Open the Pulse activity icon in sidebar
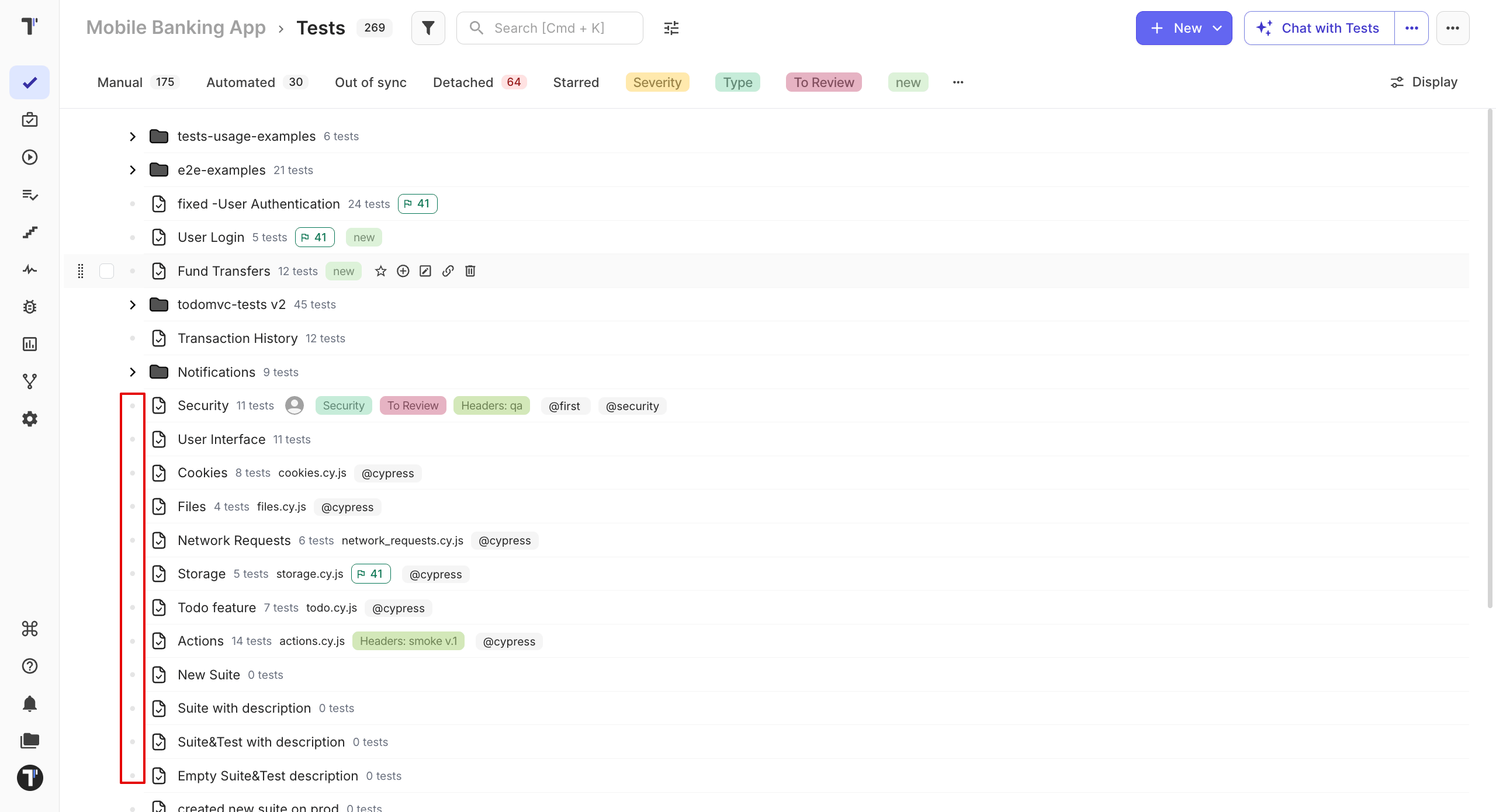This screenshot has height=812, width=1496. point(30,269)
